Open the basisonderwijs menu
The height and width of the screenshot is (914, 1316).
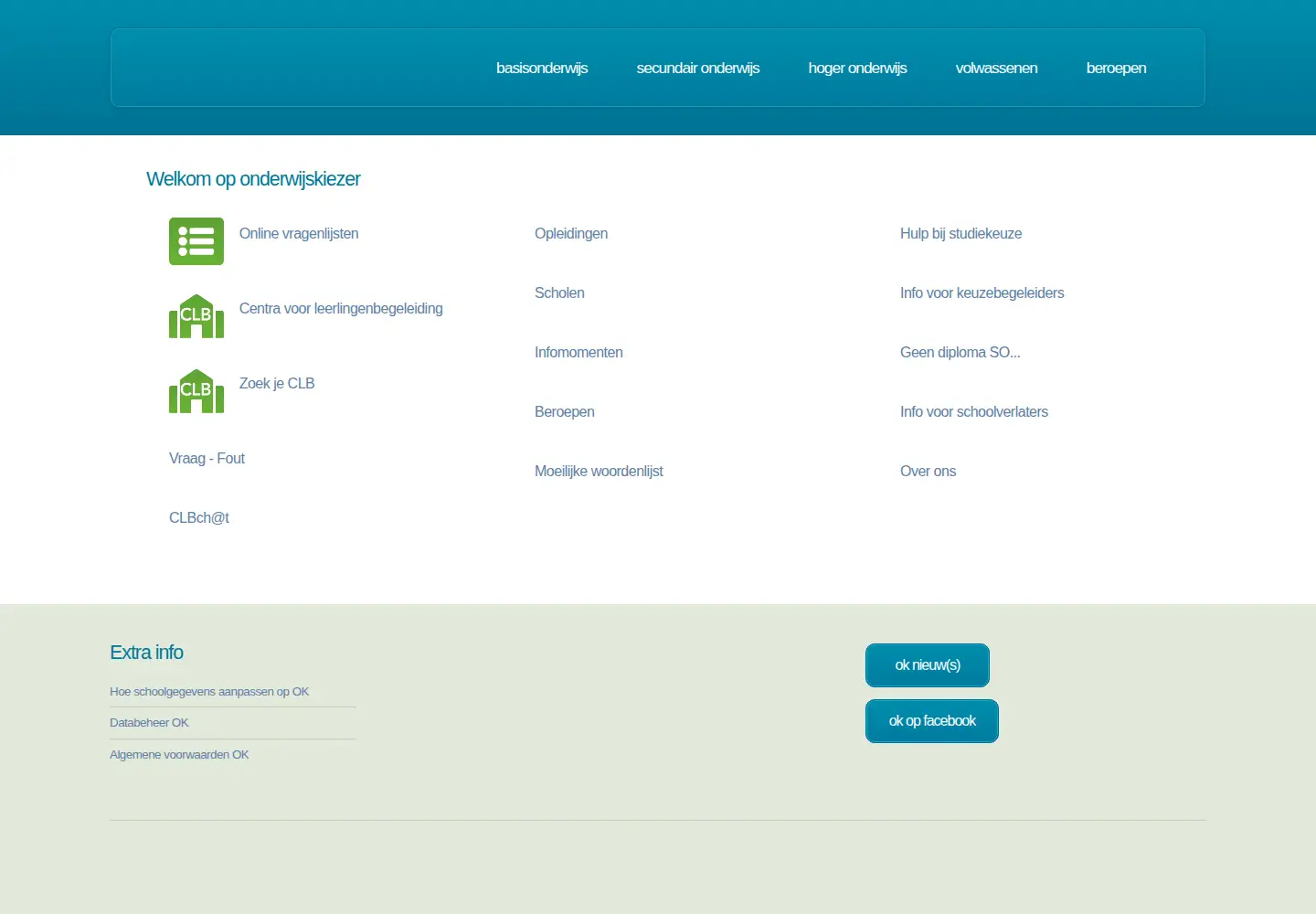click(542, 68)
